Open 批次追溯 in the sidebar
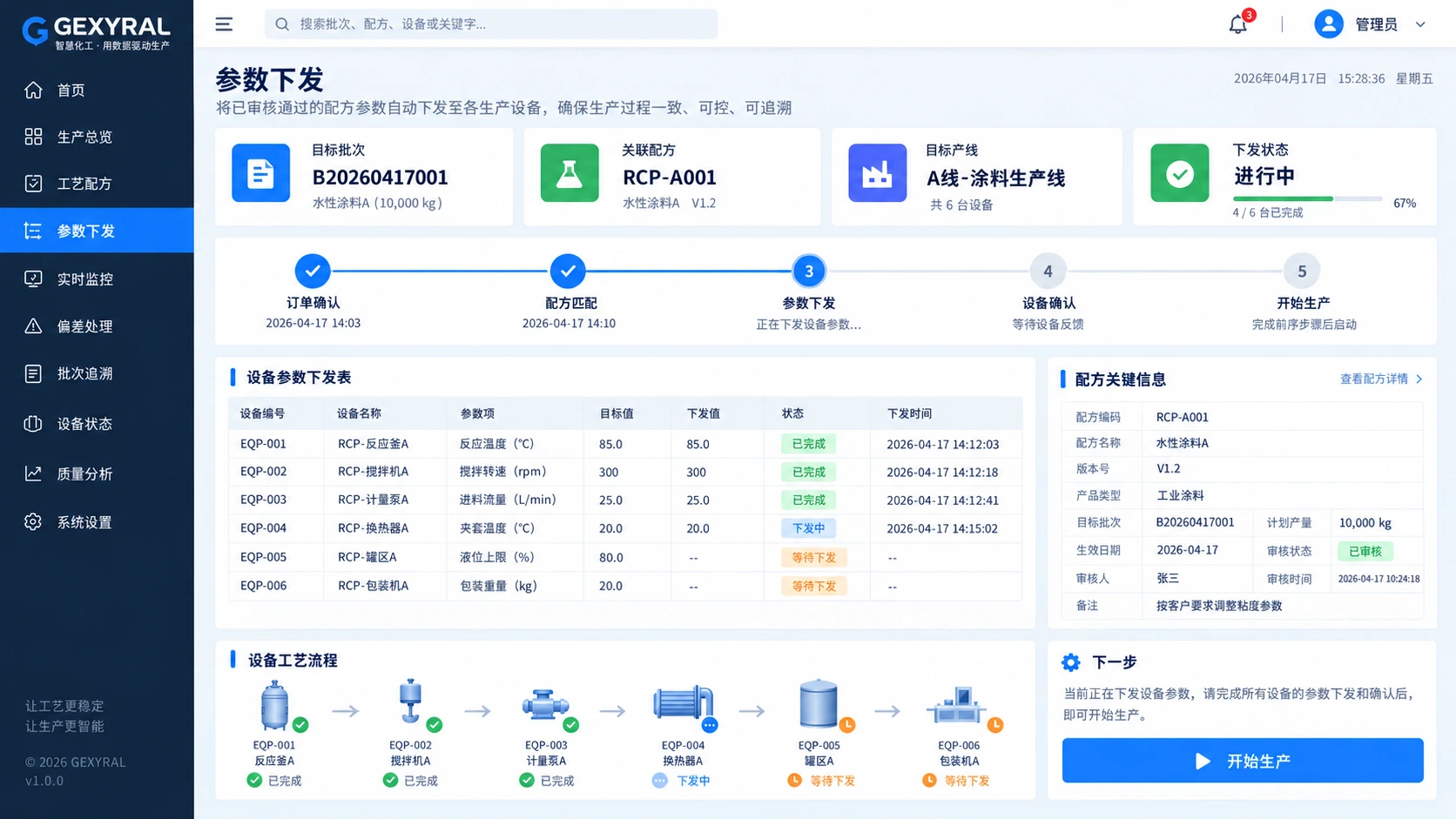This screenshot has width=1456, height=819. tap(97, 373)
